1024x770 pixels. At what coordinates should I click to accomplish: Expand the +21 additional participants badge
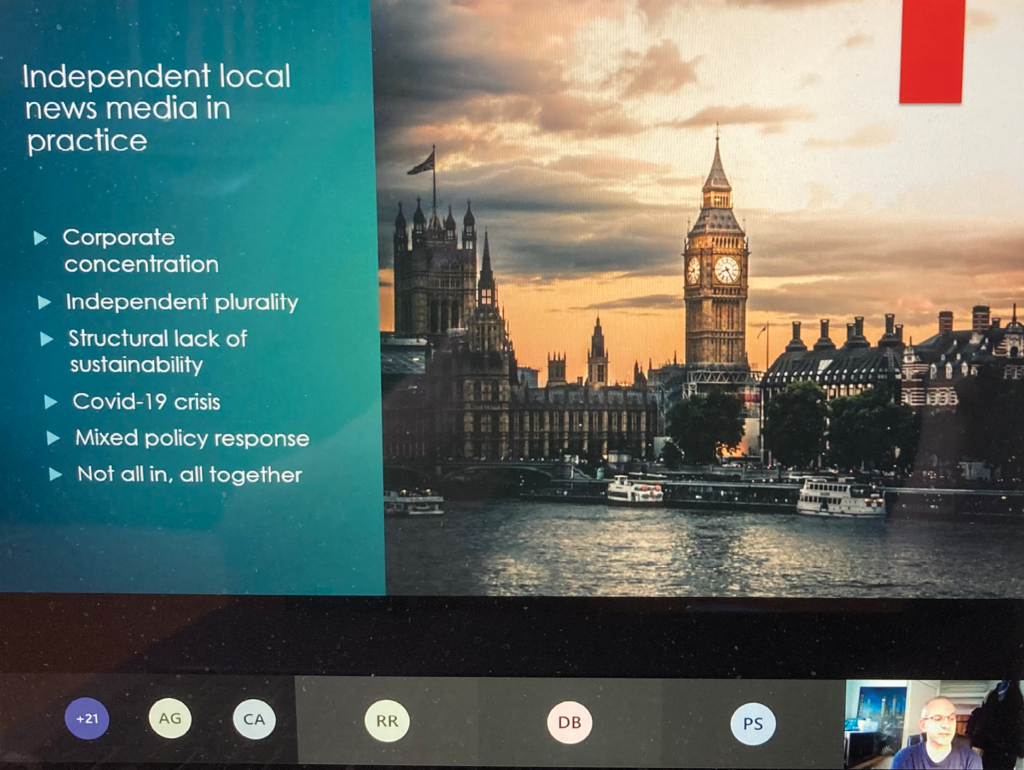click(x=87, y=718)
